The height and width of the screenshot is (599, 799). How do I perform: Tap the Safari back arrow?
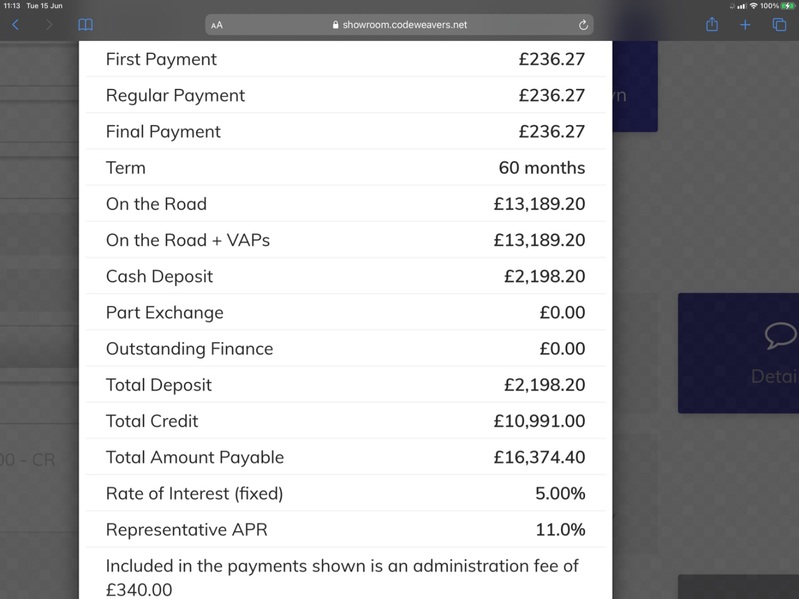15,24
